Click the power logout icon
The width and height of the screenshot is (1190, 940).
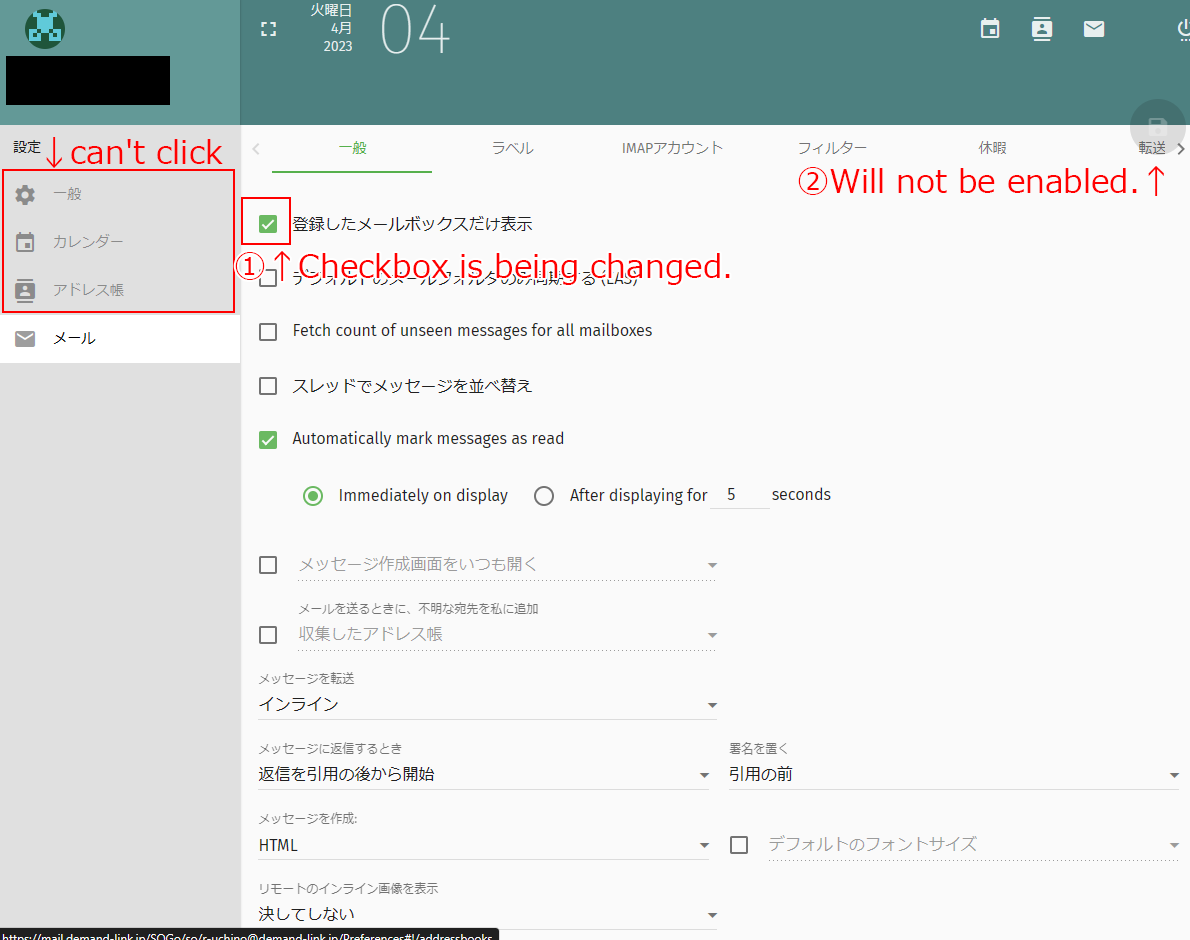(x=1182, y=29)
